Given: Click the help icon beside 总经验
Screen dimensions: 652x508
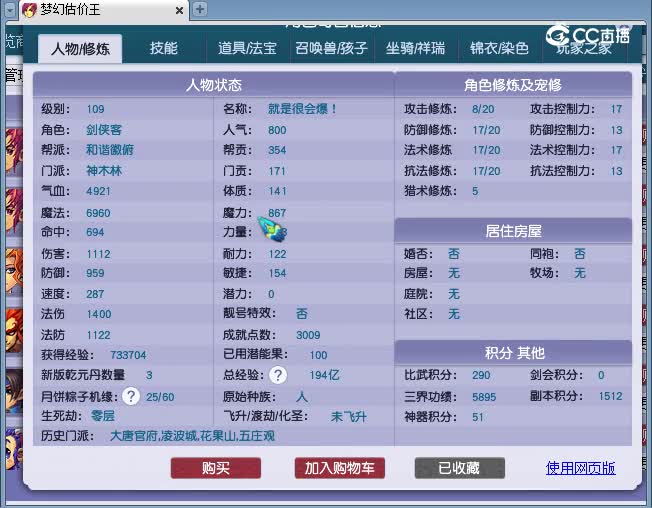Looking at the screenshot, I should pyautogui.click(x=278, y=375).
